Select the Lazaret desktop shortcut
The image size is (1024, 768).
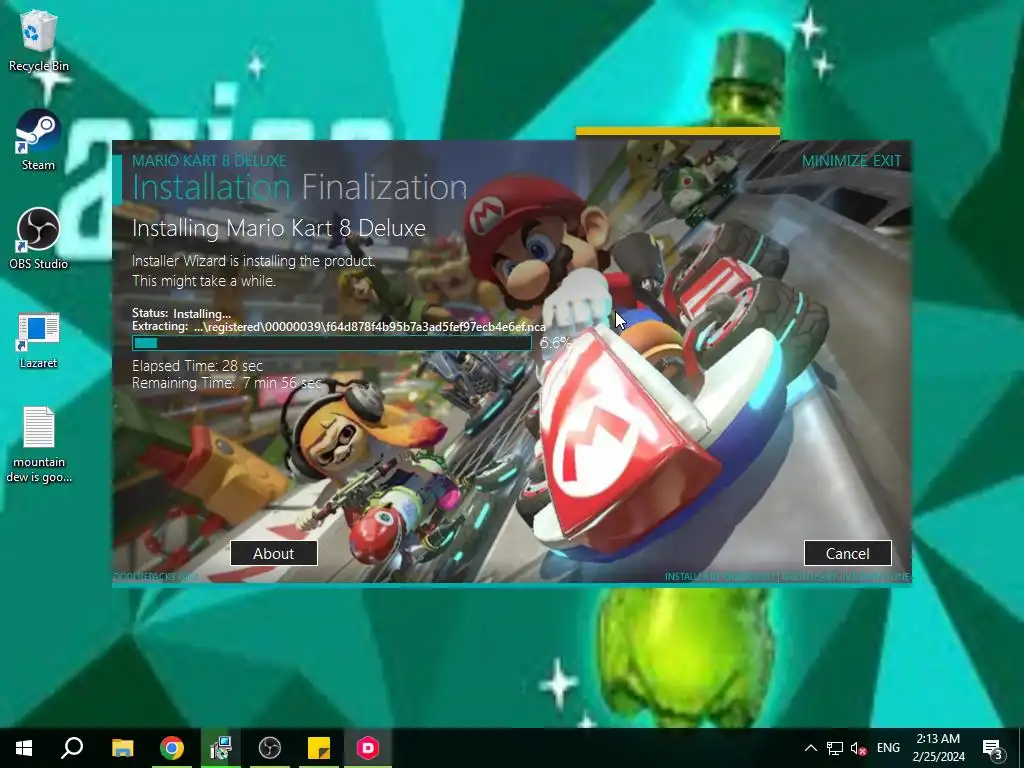coord(39,340)
